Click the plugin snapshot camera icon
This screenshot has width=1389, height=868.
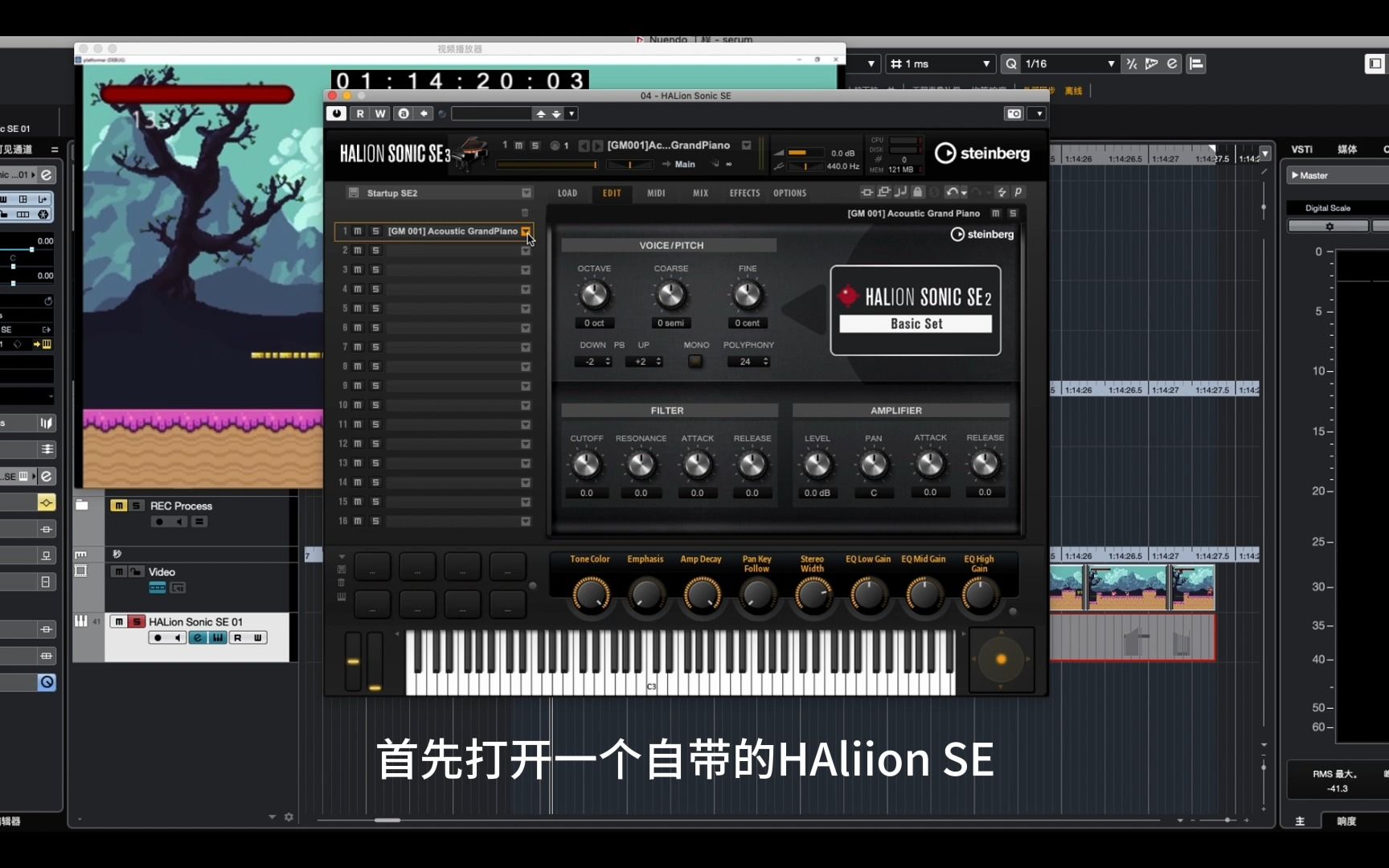pyautogui.click(x=1014, y=113)
